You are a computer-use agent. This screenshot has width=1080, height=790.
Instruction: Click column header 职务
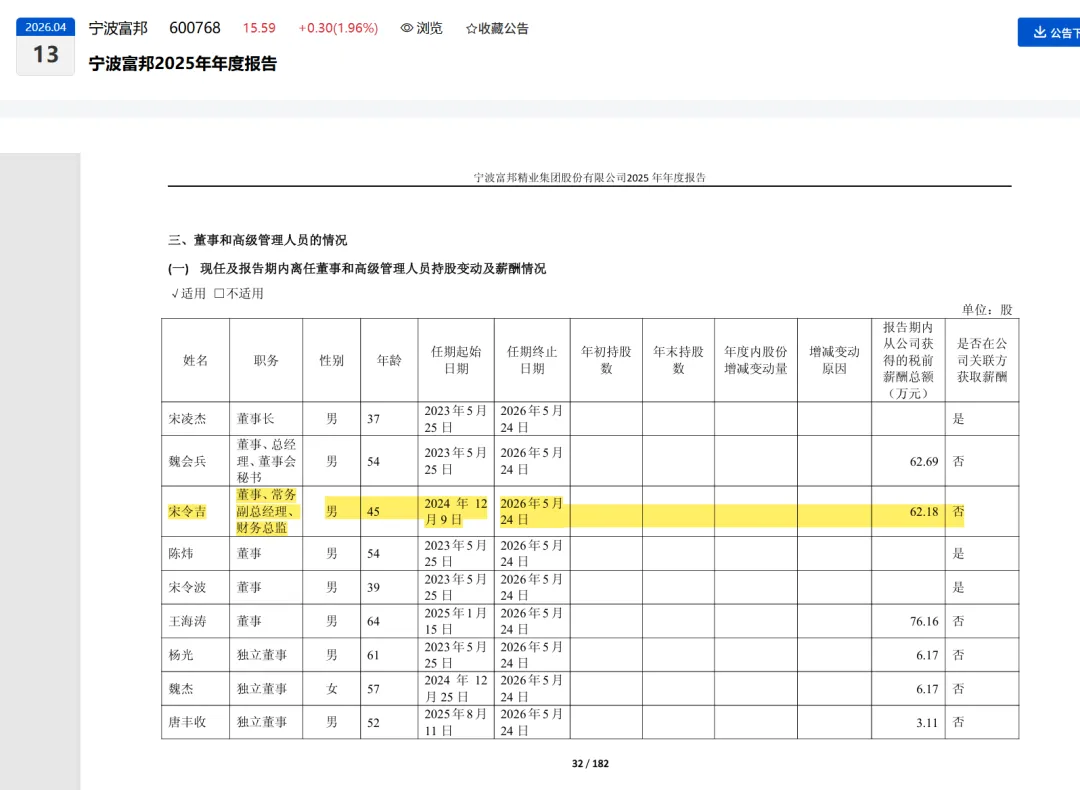pos(266,360)
